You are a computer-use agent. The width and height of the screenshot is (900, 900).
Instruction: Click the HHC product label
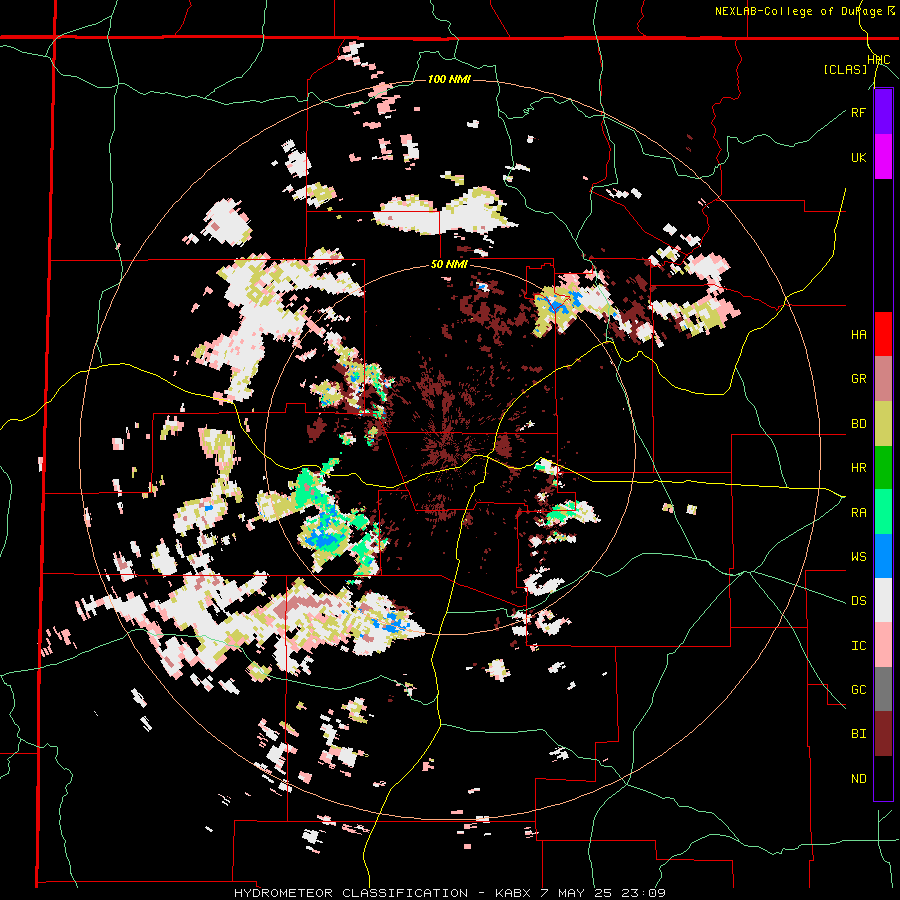point(879,60)
